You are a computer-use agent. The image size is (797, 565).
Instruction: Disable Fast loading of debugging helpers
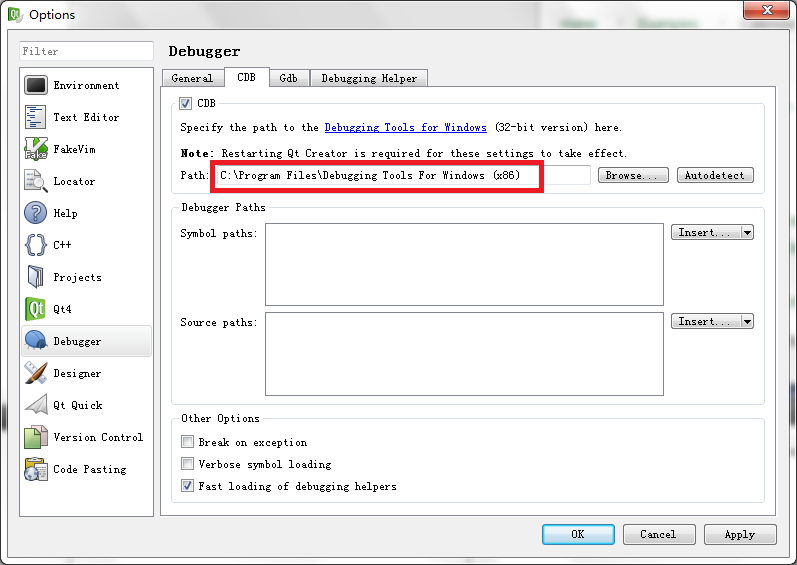click(187, 486)
